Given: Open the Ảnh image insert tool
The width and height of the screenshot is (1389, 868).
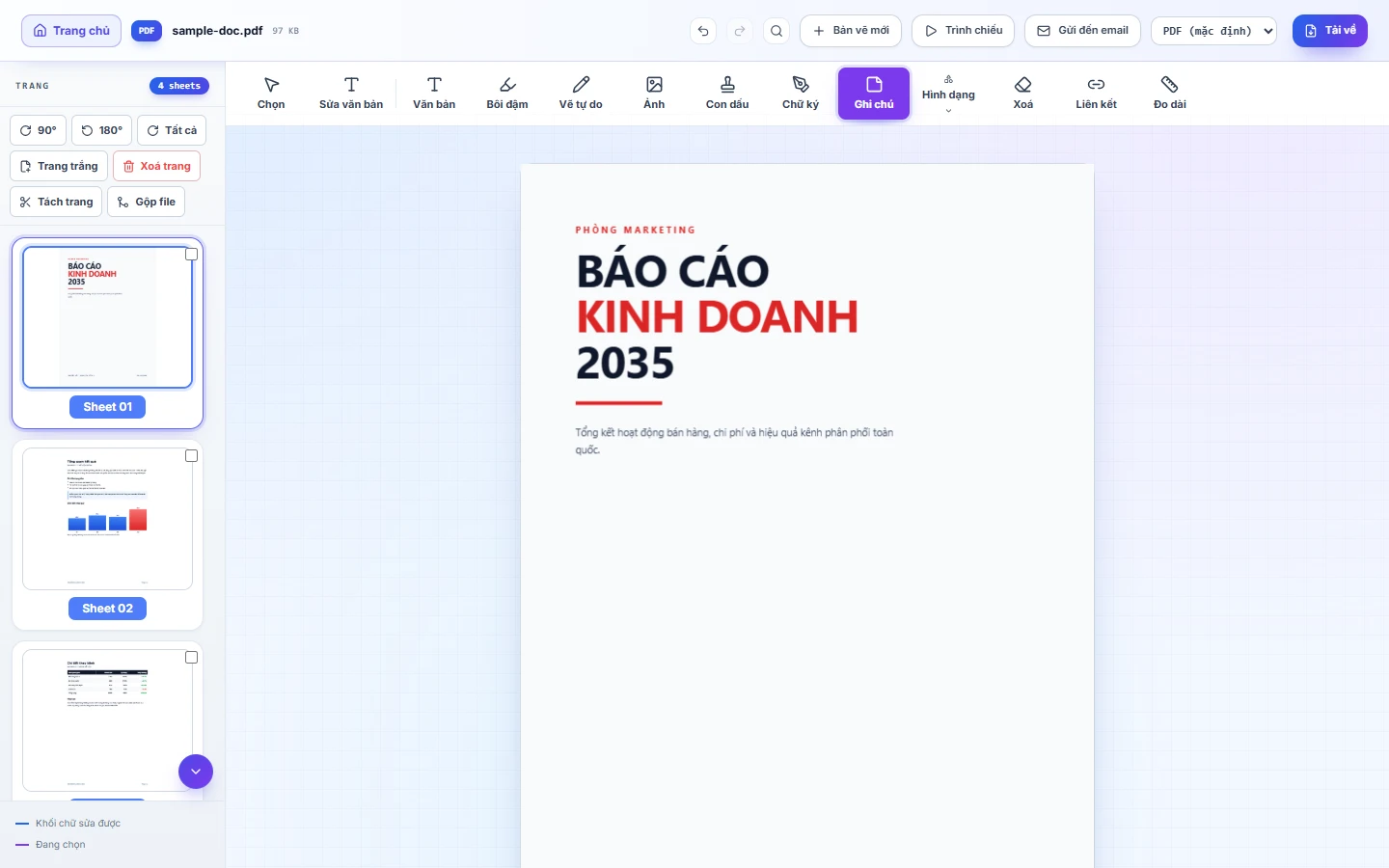Looking at the screenshot, I should tap(654, 94).
